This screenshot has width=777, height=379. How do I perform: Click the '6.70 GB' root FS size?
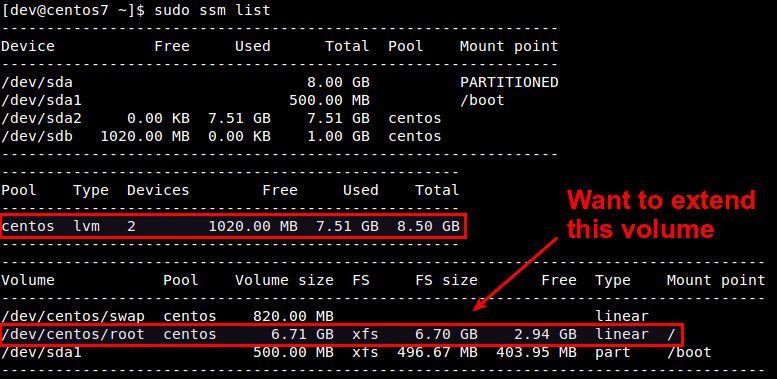446,334
